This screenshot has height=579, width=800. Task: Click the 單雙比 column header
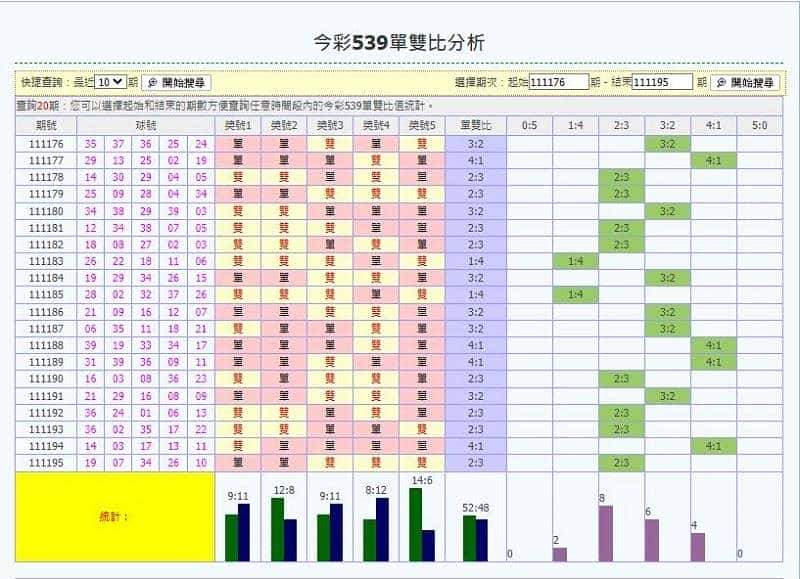(x=476, y=125)
